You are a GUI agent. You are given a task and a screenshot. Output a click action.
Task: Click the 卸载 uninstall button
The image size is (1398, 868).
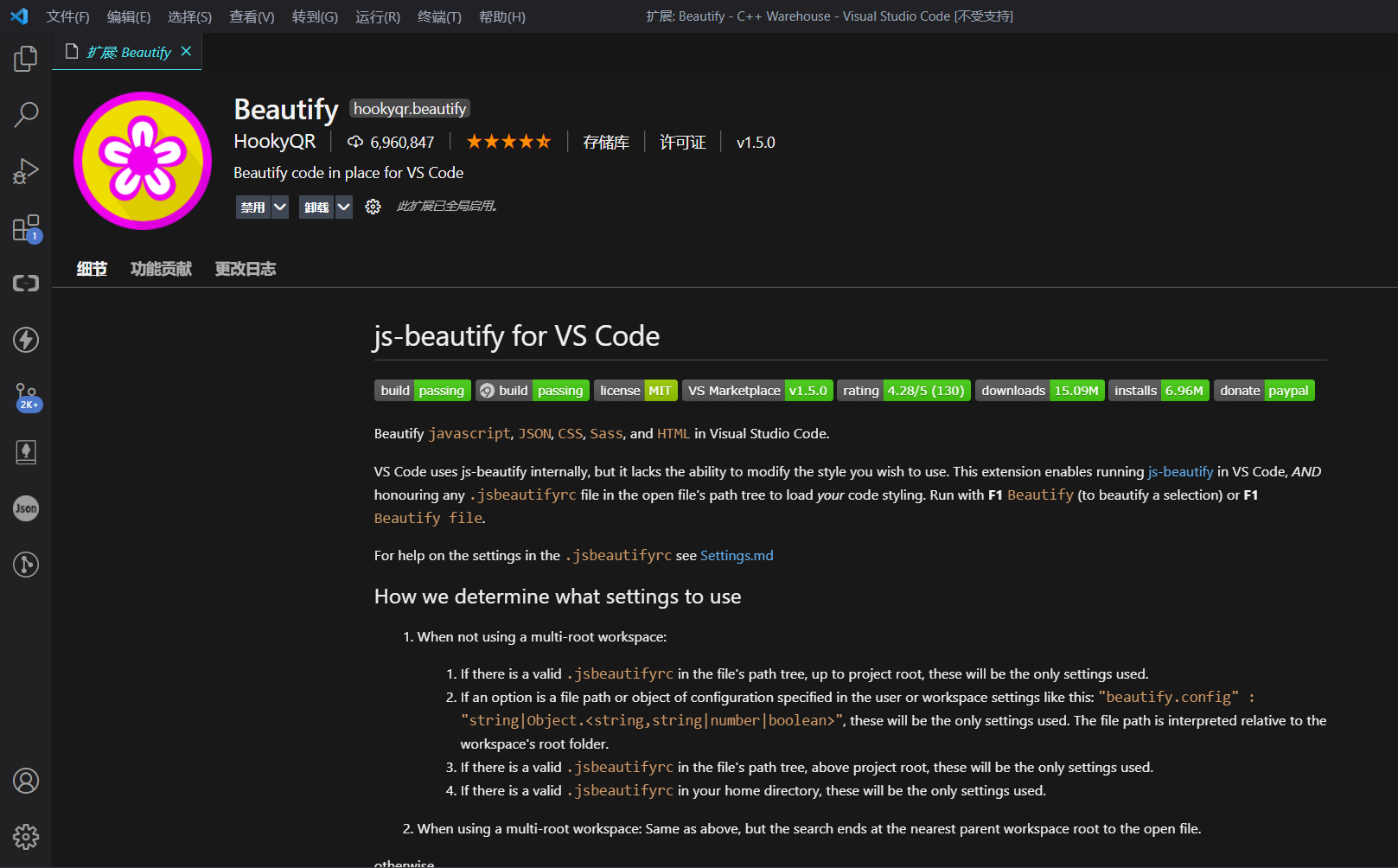tap(316, 207)
